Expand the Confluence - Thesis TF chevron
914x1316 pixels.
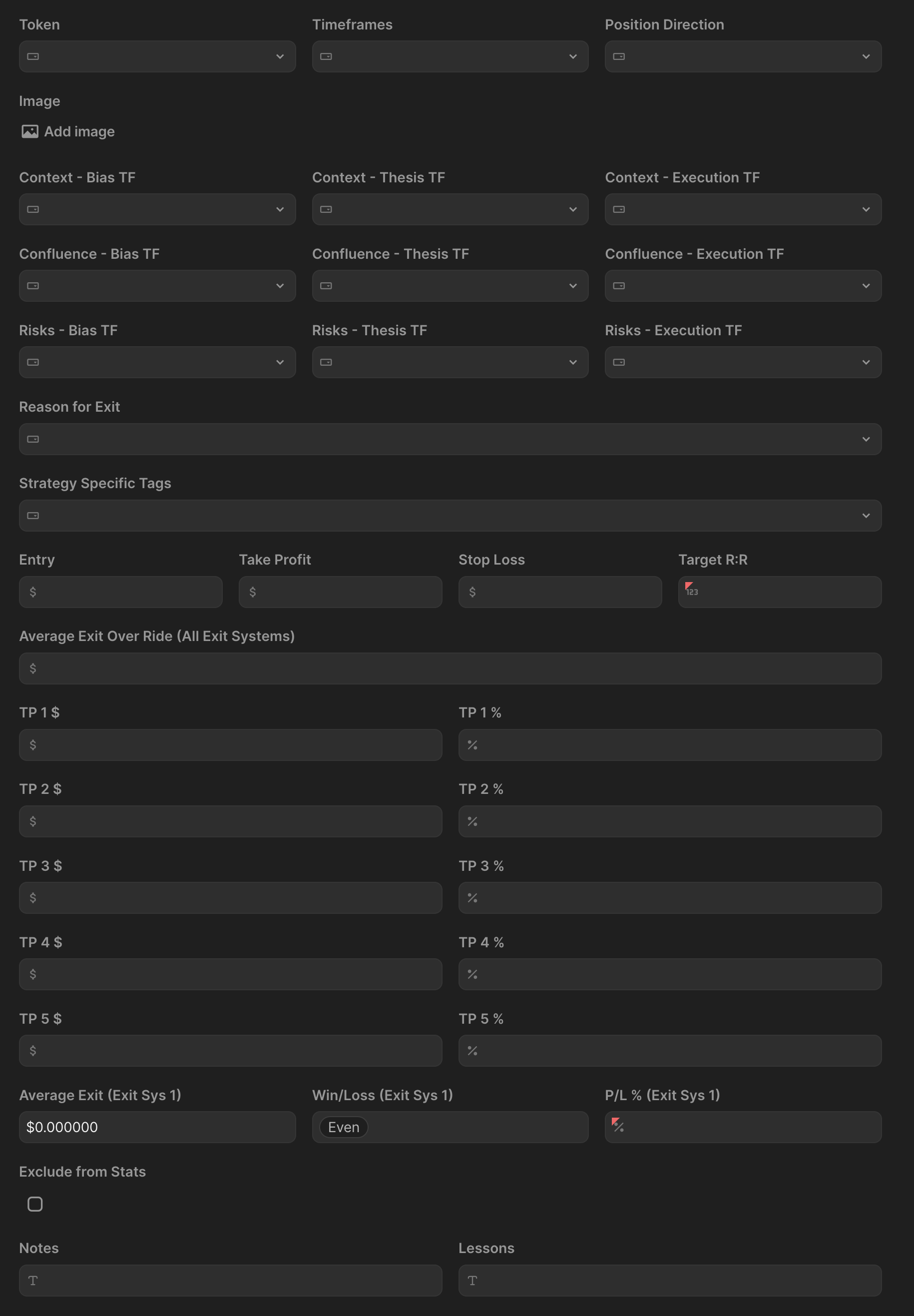point(573,285)
